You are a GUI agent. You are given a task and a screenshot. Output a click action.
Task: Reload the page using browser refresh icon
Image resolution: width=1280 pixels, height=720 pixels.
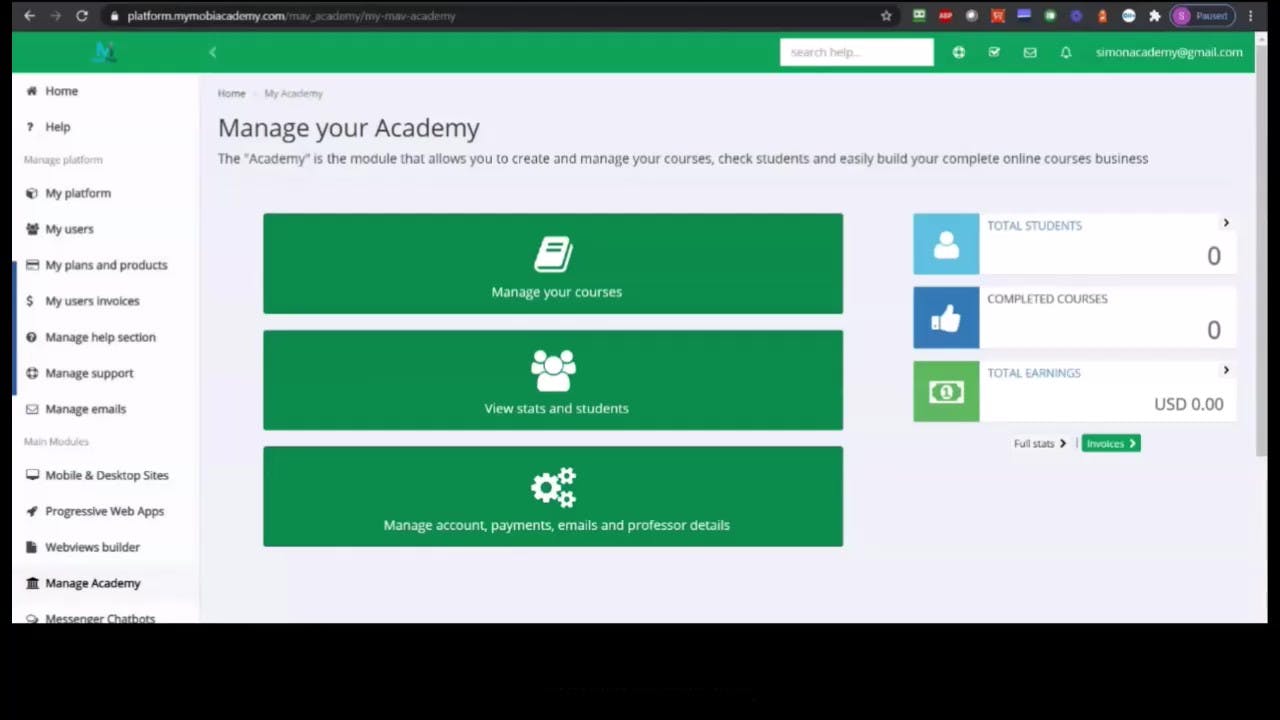(x=82, y=16)
